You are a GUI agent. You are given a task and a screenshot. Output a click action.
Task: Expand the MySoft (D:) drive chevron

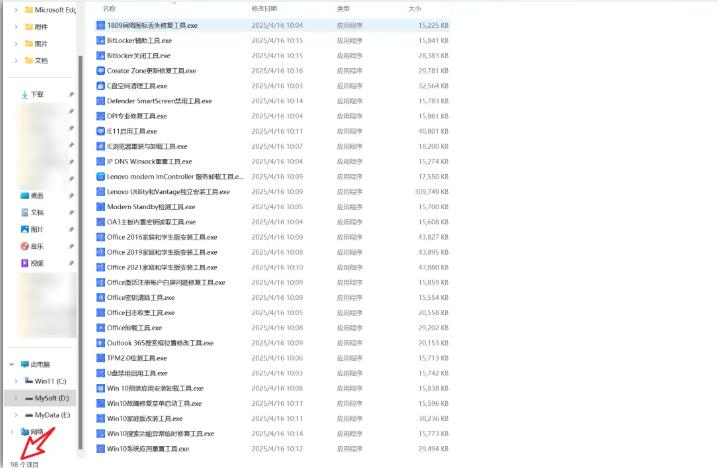pos(16,398)
